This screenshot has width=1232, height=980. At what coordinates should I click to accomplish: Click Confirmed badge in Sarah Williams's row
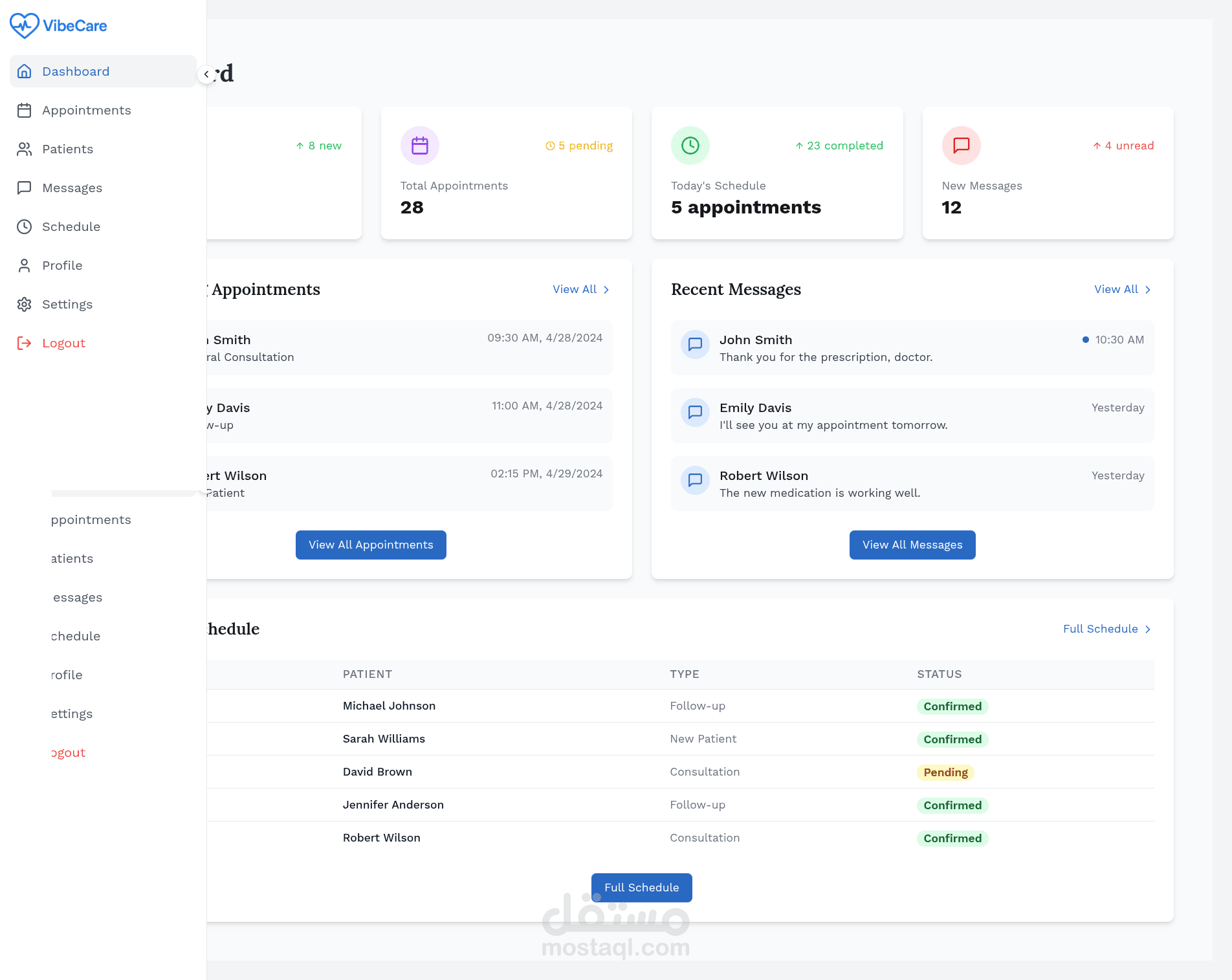pyautogui.click(x=952, y=739)
